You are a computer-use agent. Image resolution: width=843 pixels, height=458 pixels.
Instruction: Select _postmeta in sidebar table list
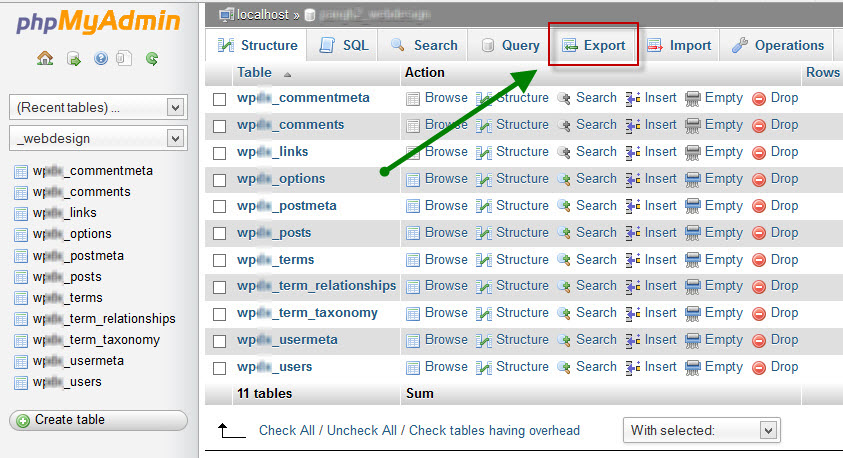coord(78,256)
